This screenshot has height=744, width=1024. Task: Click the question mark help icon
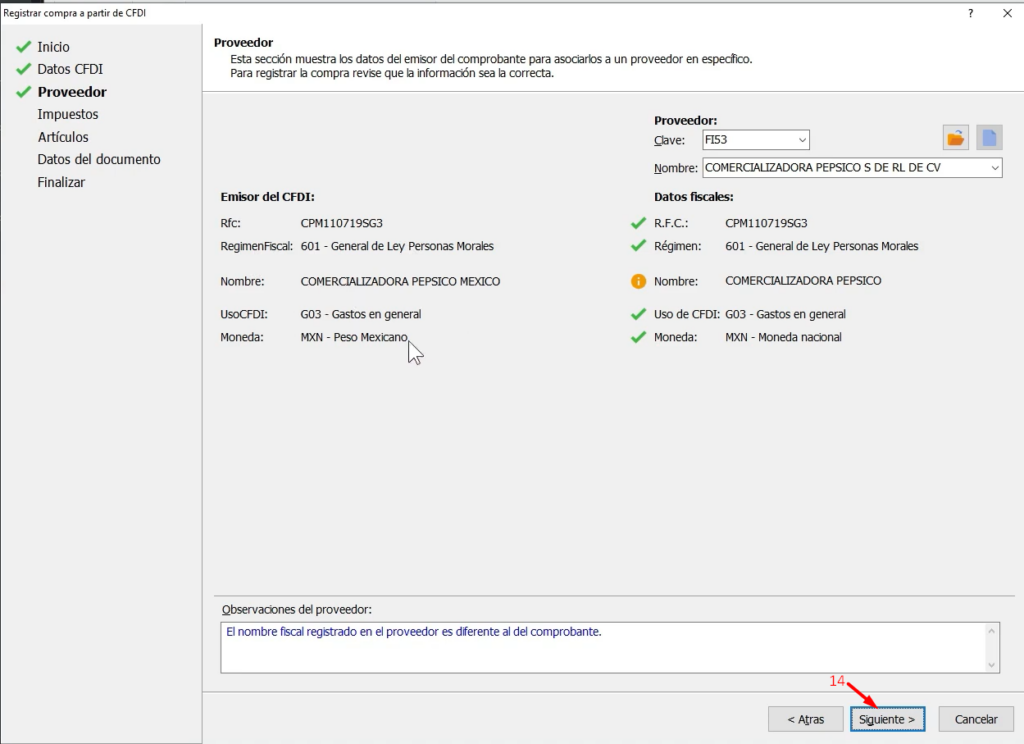pyautogui.click(x=970, y=13)
